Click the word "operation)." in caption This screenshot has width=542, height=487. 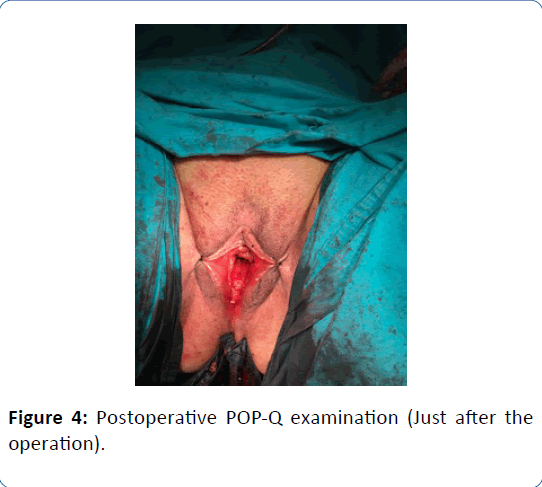coord(56,444)
